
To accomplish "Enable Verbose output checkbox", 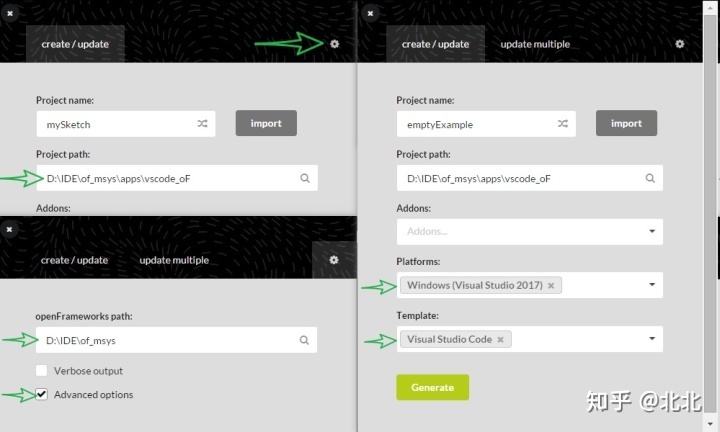I will tap(41, 370).
